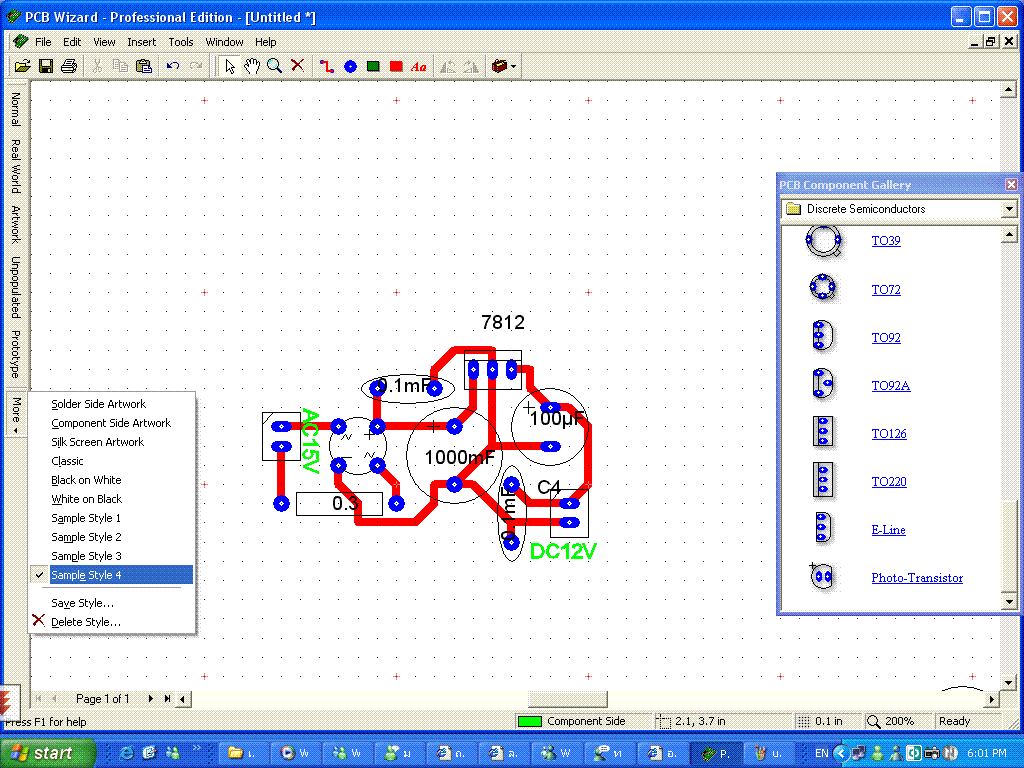The height and width of the screenshot is (768, 1024).
Task: Undo the last action
Action: [172, 66]
